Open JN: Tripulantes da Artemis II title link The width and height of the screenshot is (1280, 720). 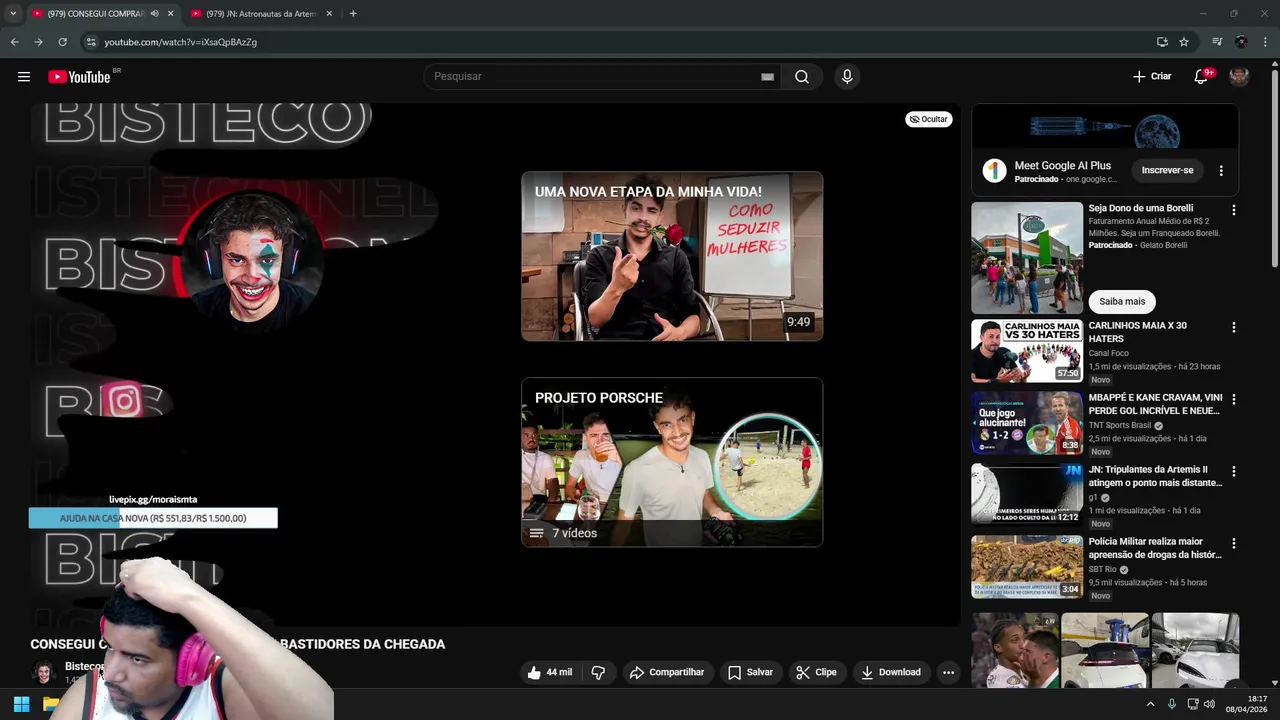point(1155,476)
